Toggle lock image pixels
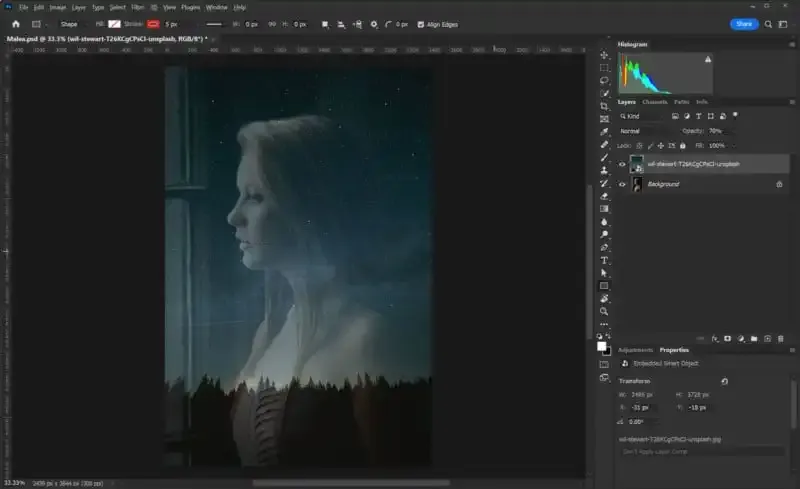This screenshot has height=489, width=800. (650, 145)
